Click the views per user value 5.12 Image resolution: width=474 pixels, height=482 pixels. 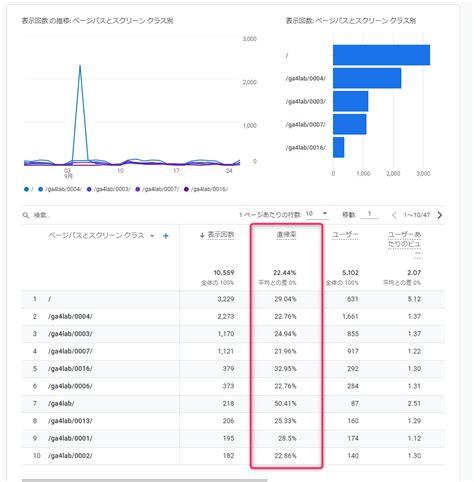[414, 299]
